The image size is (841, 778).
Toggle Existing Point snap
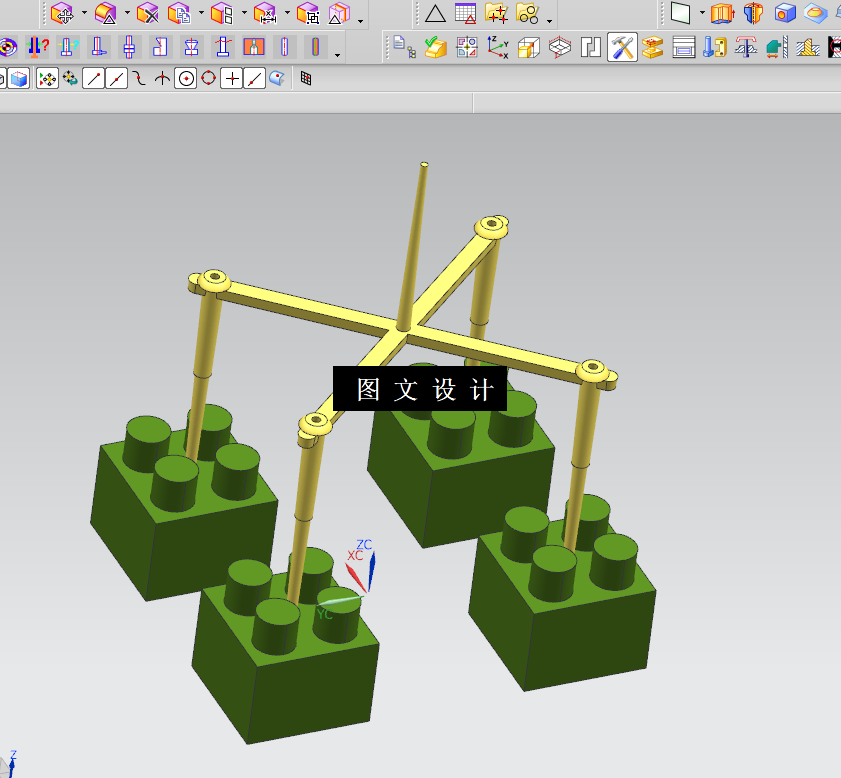[232, 79]
